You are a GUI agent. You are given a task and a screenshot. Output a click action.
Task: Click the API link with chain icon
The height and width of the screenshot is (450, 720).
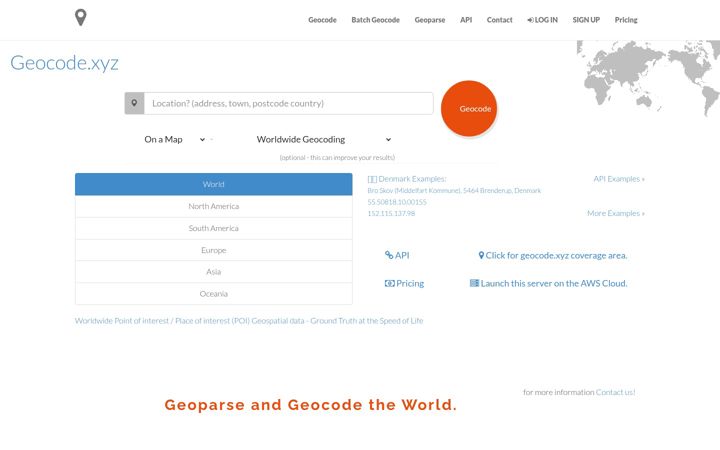(397, 255)
